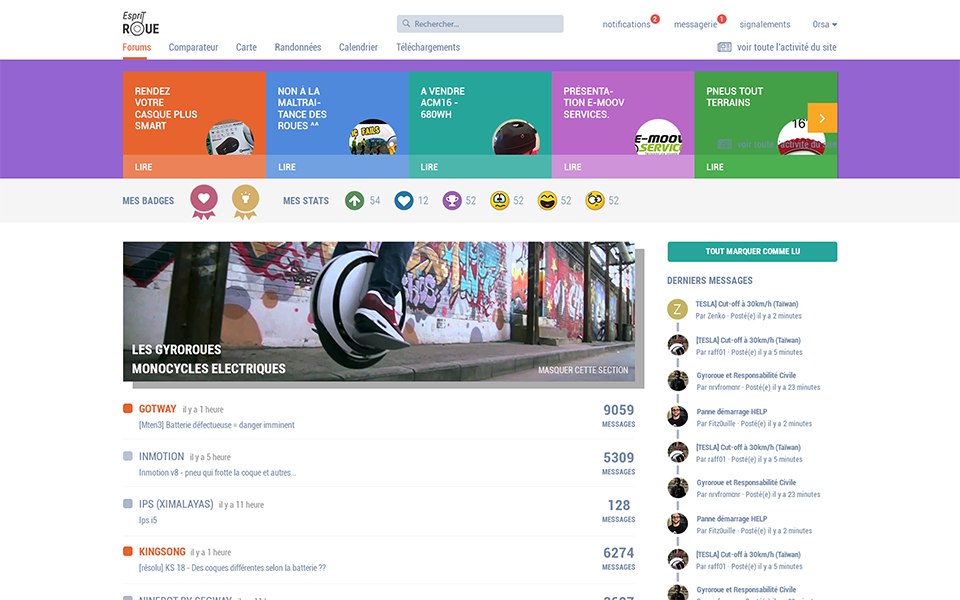Open the GOTWAY forum
Image resolution: width=960 pixels, height=600 pixels.
[x=157, y=409]
